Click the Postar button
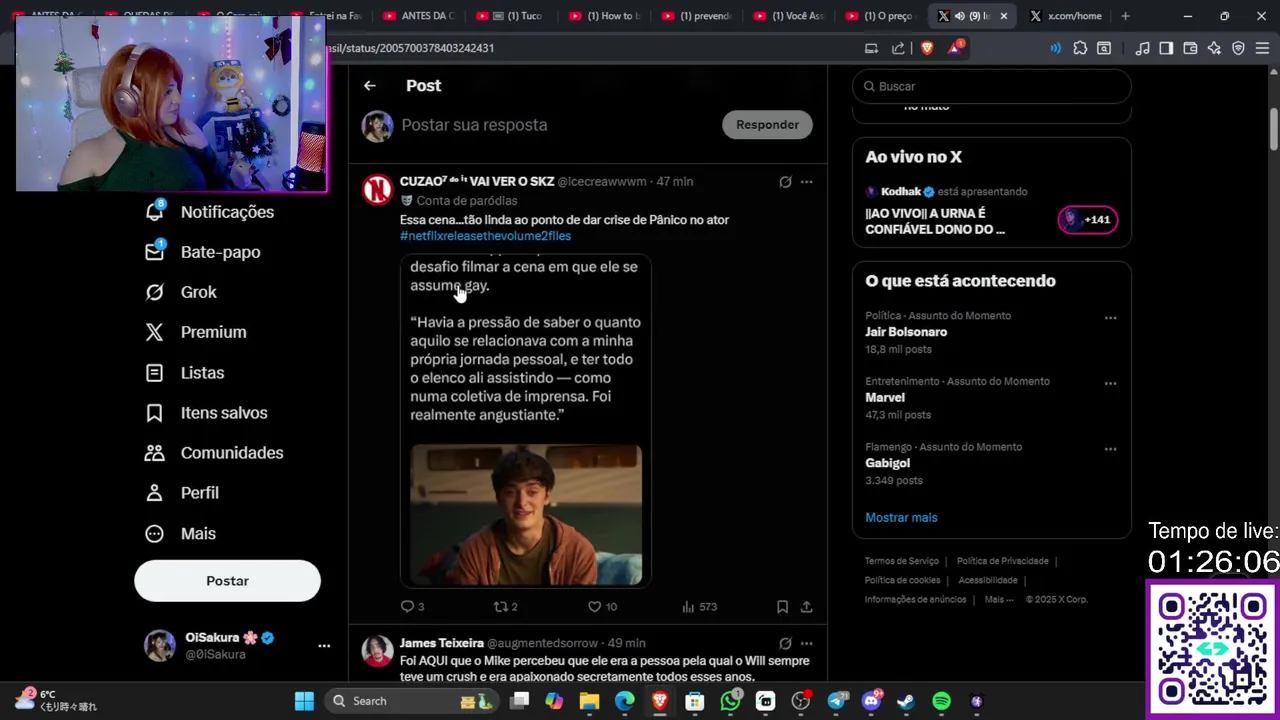1280x720 pixels. [227, 581]
